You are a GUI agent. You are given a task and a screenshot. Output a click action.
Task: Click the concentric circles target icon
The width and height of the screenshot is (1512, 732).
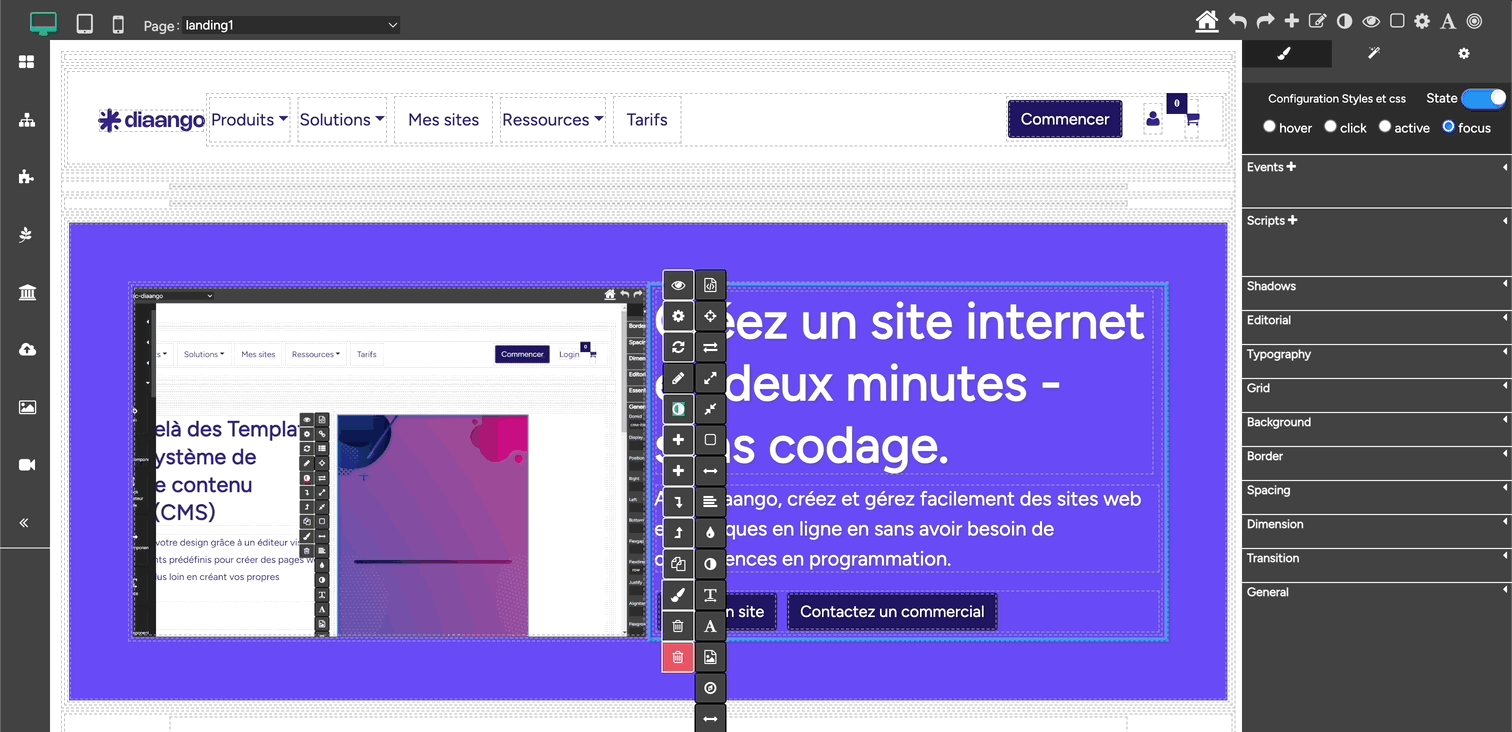pos(1474,21)
